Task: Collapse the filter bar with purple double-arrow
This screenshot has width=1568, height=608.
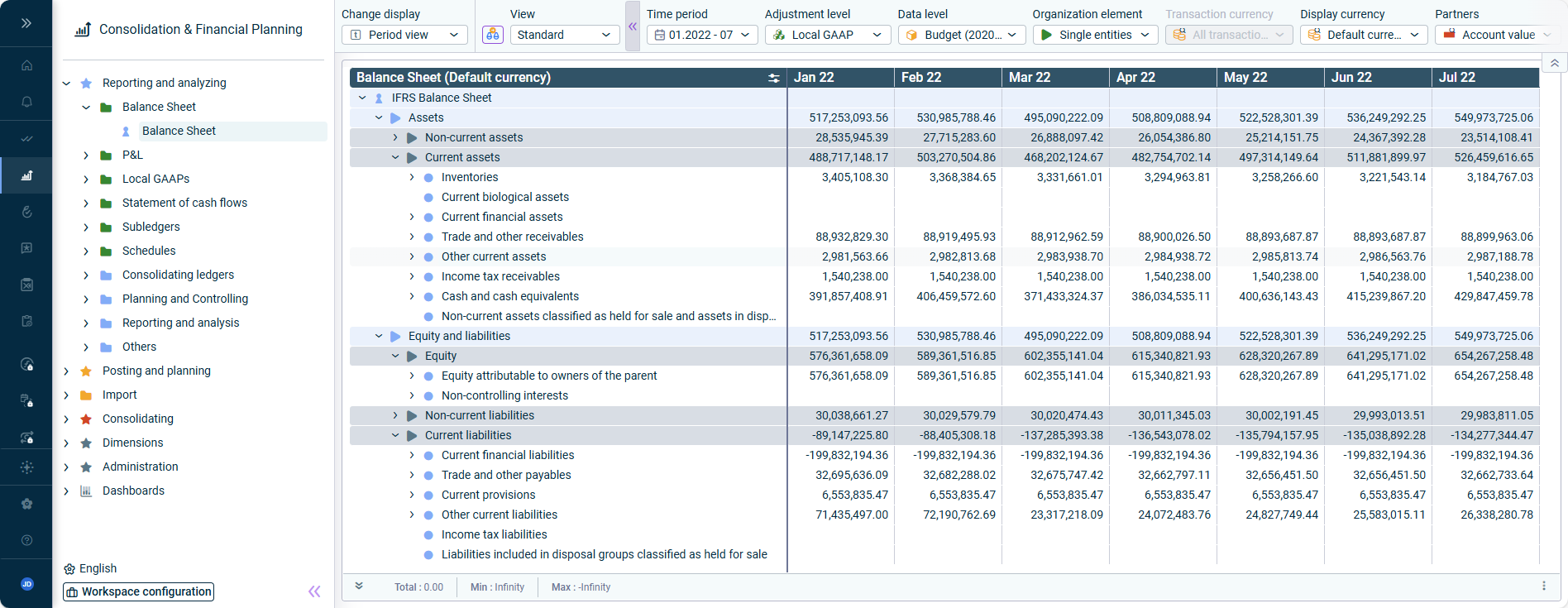Action: pos(633,26)
